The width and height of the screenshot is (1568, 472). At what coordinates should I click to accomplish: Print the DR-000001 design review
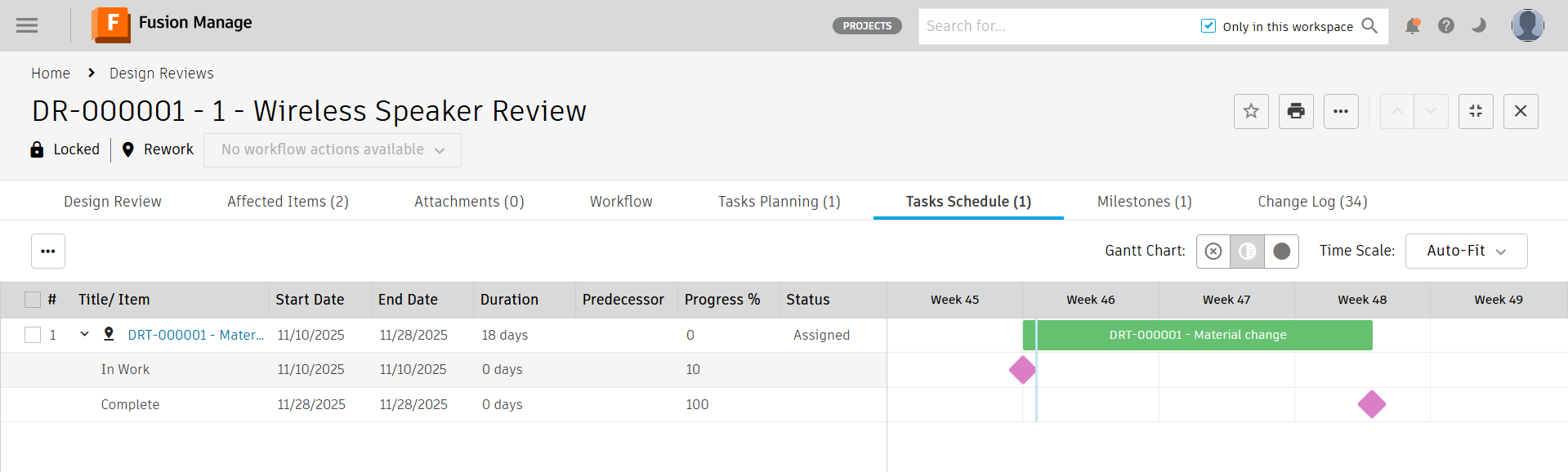1296,111
